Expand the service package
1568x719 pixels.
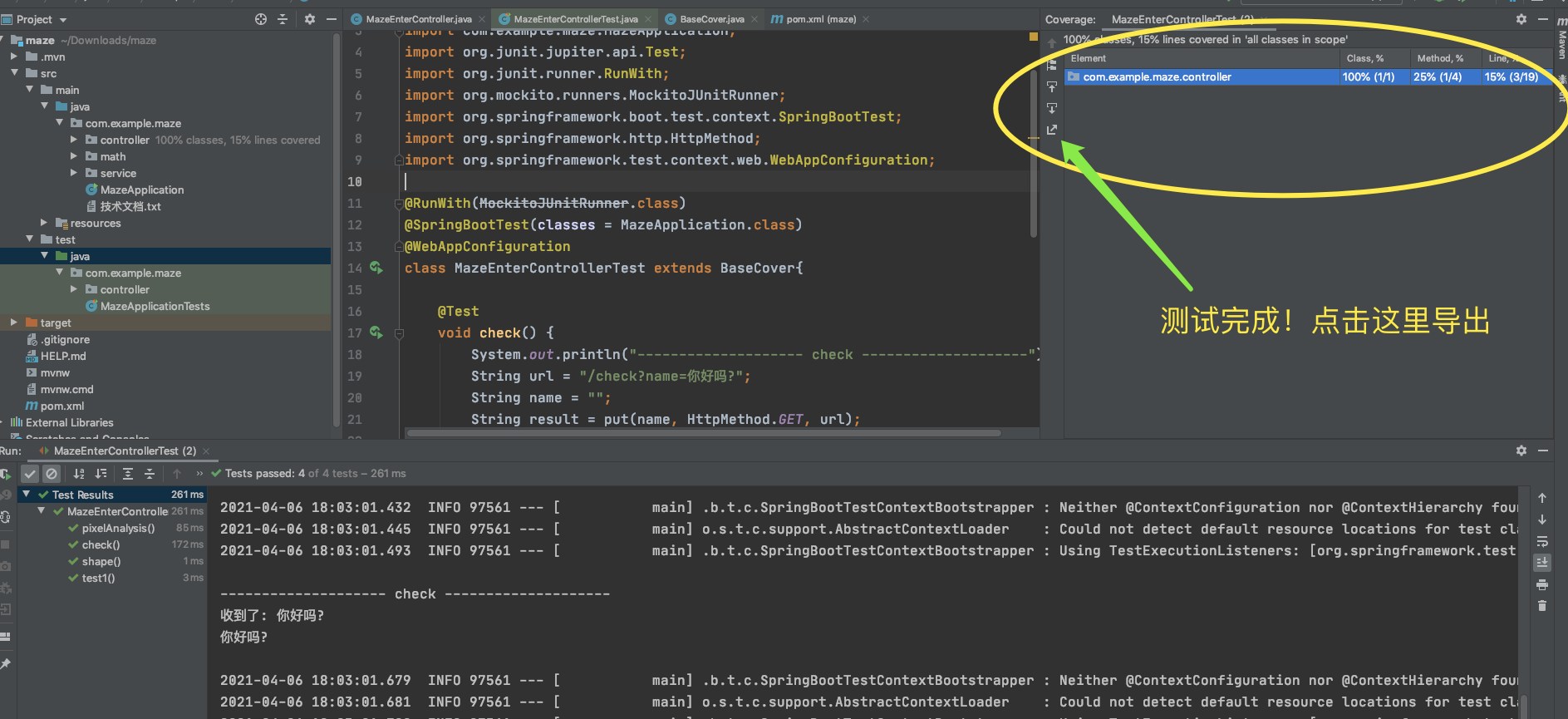[x=74, y=173]
